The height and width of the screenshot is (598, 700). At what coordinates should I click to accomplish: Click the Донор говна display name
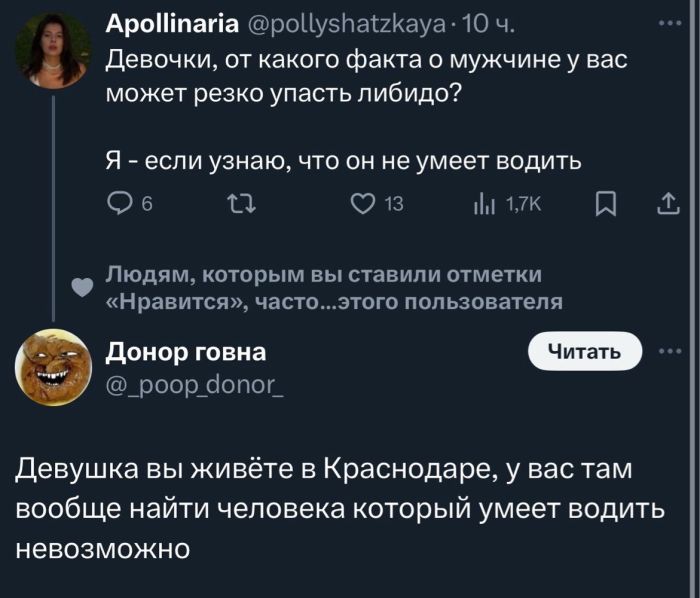tap(186, 352)
